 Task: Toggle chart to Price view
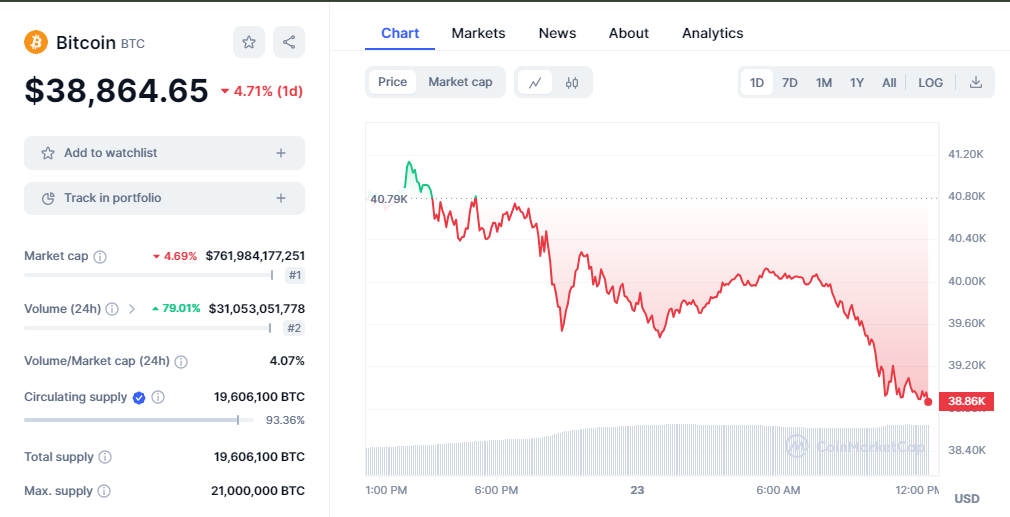[392, 82]
